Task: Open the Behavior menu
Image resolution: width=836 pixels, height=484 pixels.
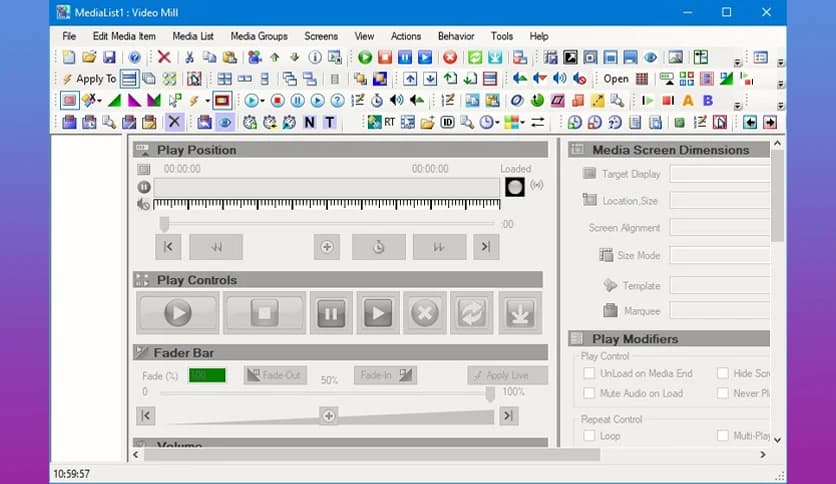Action: [456, 36]
